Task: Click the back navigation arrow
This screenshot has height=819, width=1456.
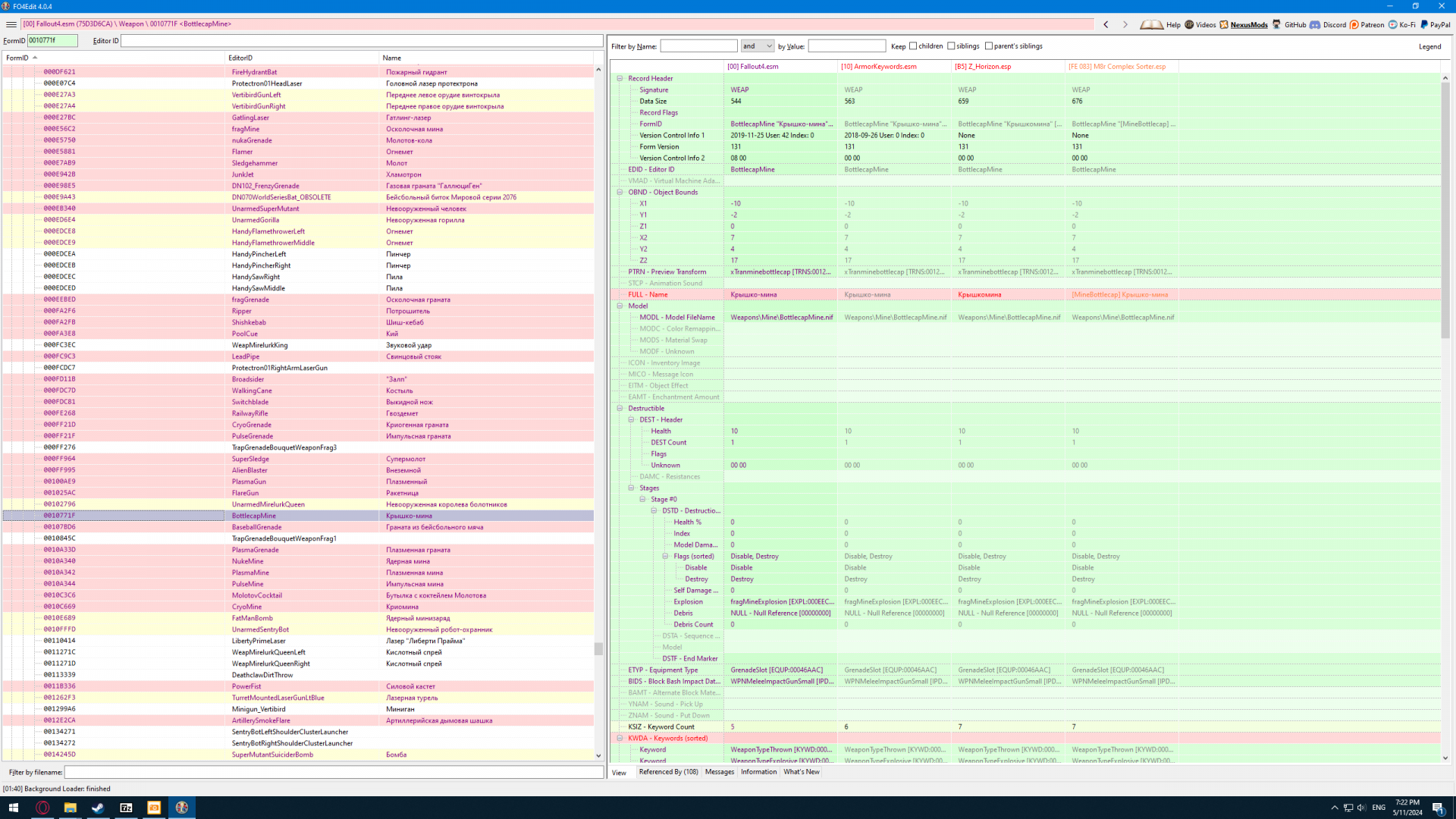Action: [x=1106, y=24]
